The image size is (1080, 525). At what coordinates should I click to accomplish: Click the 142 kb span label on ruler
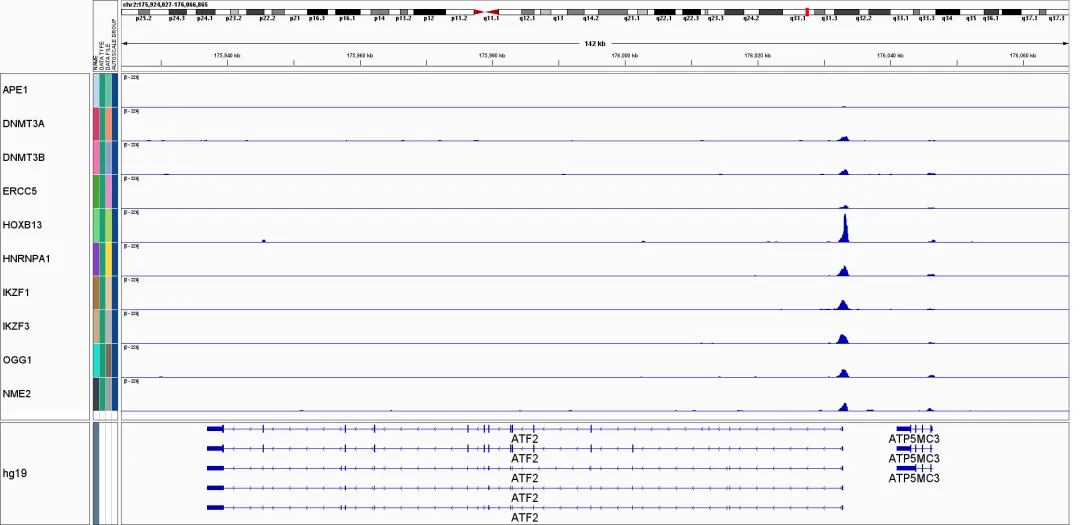(x=594, y=43)
